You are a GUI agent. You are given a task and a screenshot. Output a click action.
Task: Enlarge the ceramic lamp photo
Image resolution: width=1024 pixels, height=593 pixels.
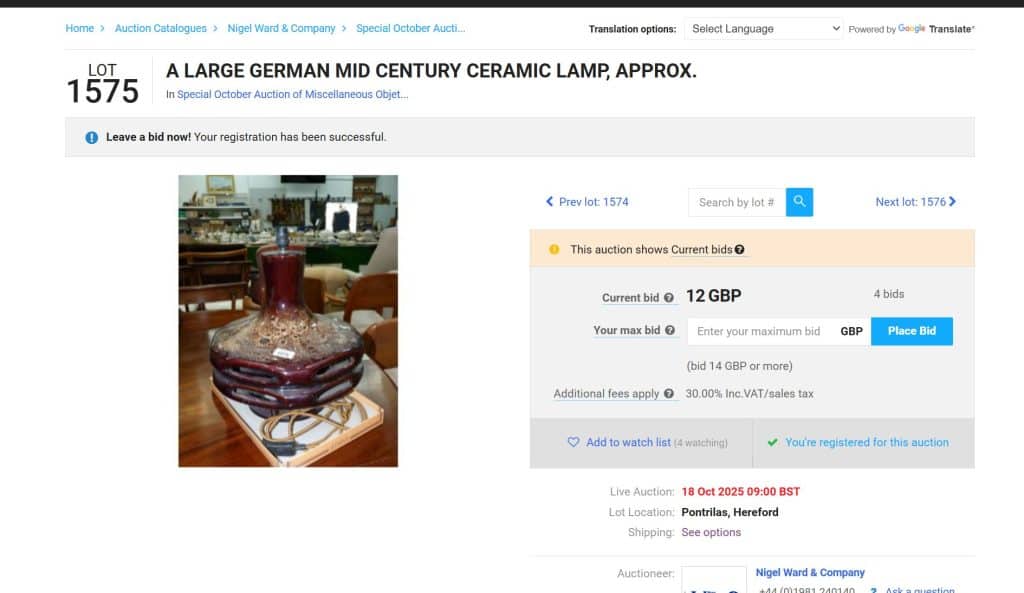coord(288,321)
